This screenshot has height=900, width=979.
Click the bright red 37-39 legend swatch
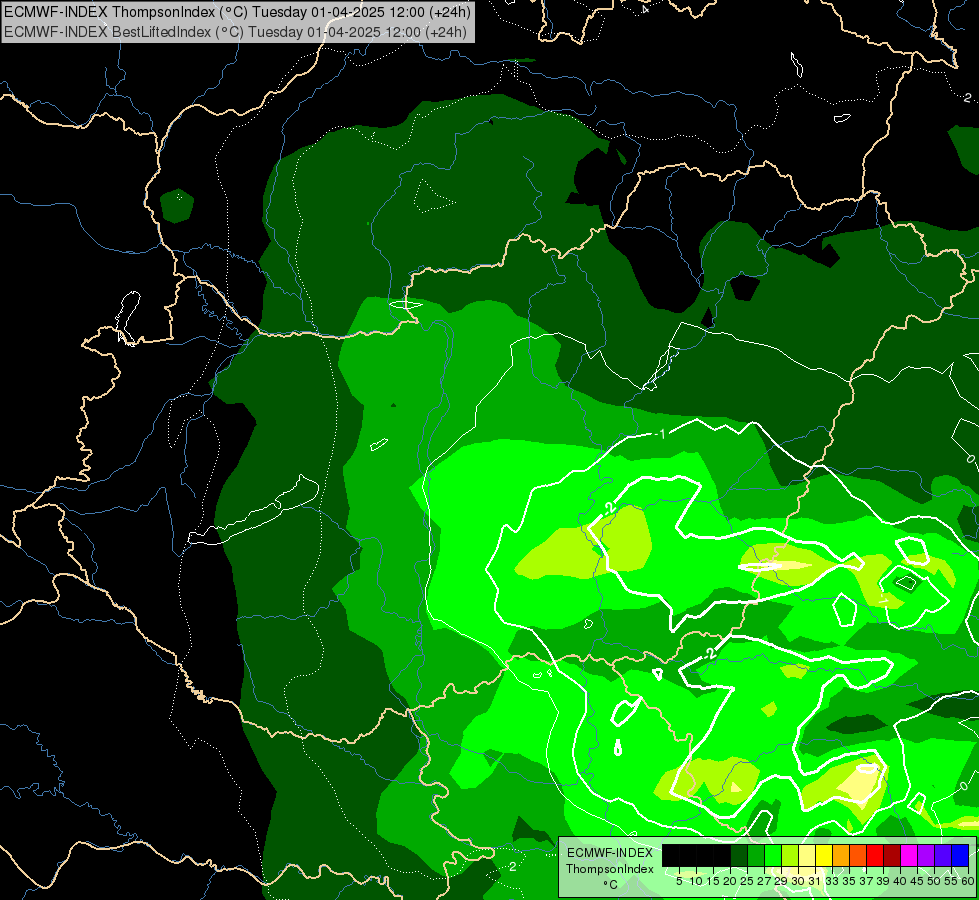[875, 855]
